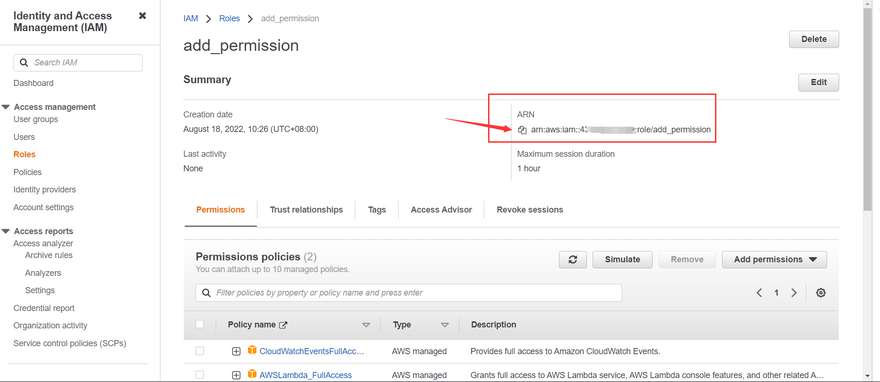880x382 pixels.
Task: Go to Roles in the breadcrumb
Action: 230,19
